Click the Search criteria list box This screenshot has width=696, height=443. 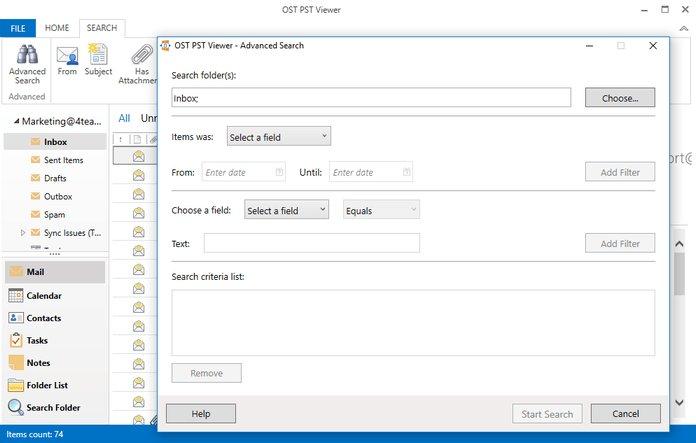pyautogui.click(x=413, y=322)
